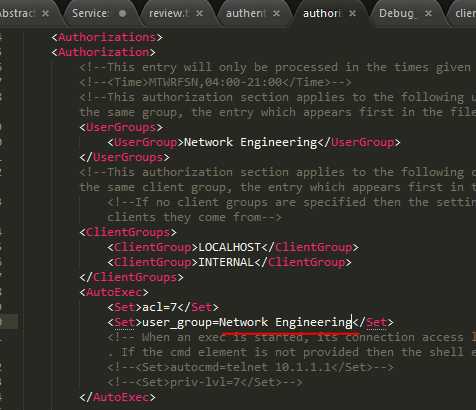Switch to the Service tab

point(89,13)
